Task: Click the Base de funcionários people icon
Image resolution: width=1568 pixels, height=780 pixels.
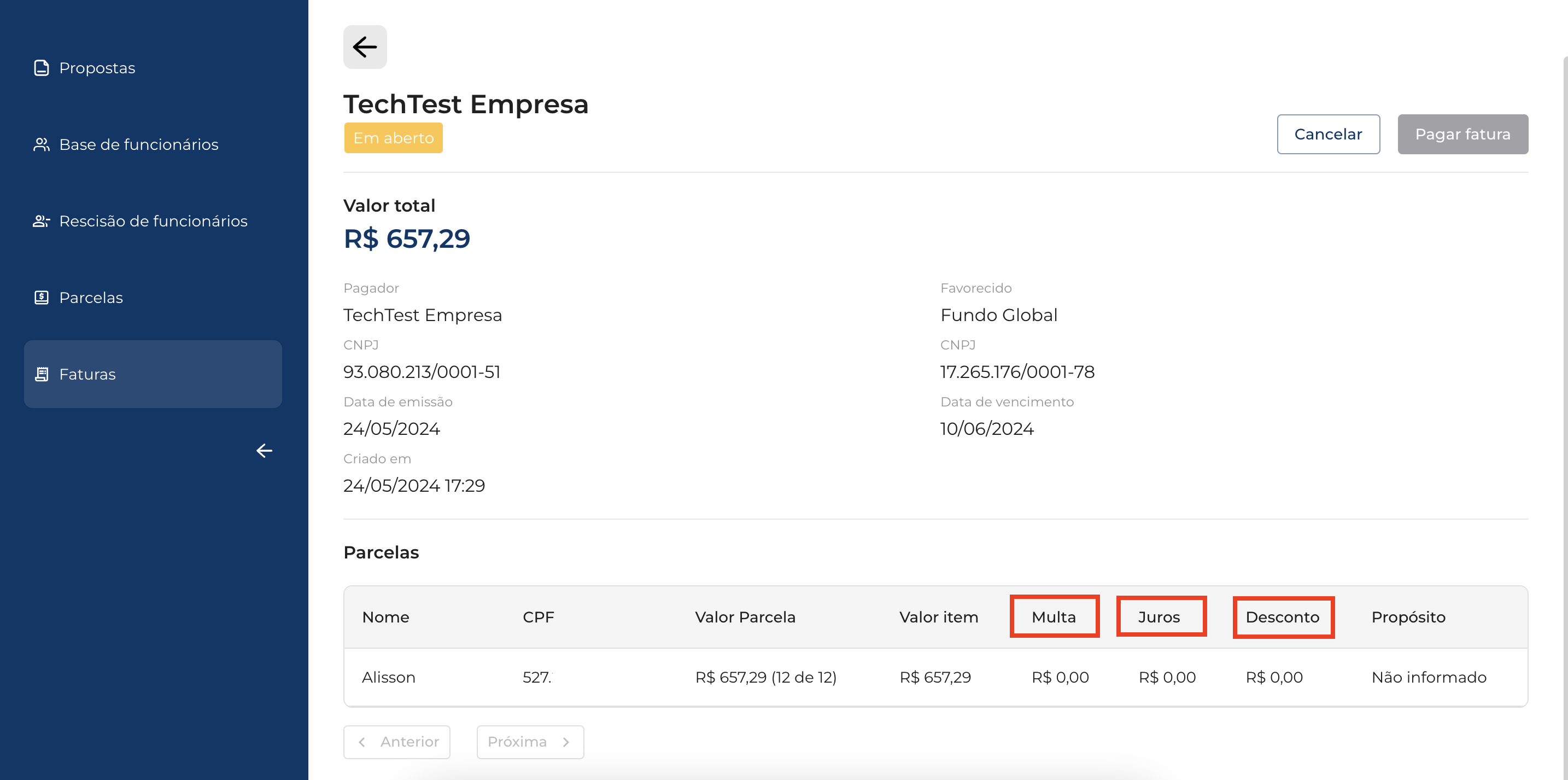Action: tap(42, 144)
